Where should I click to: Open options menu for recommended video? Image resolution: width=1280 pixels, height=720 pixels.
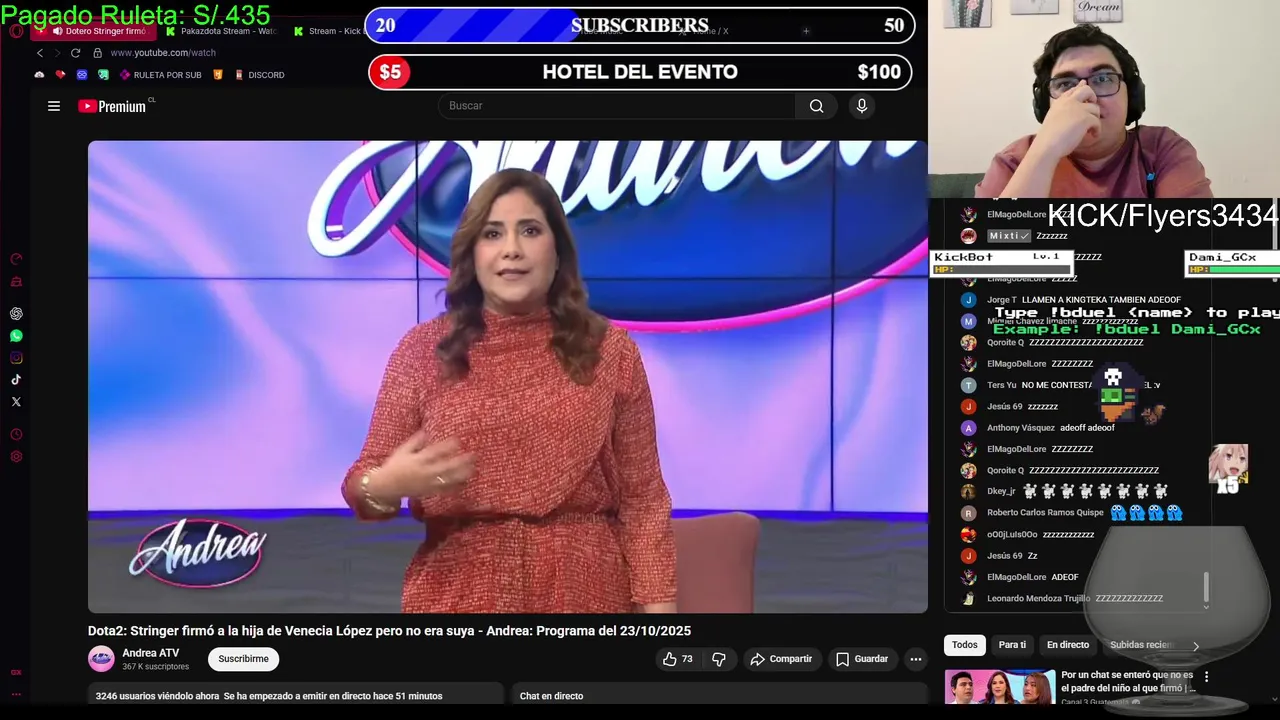tap(1206, 677)
